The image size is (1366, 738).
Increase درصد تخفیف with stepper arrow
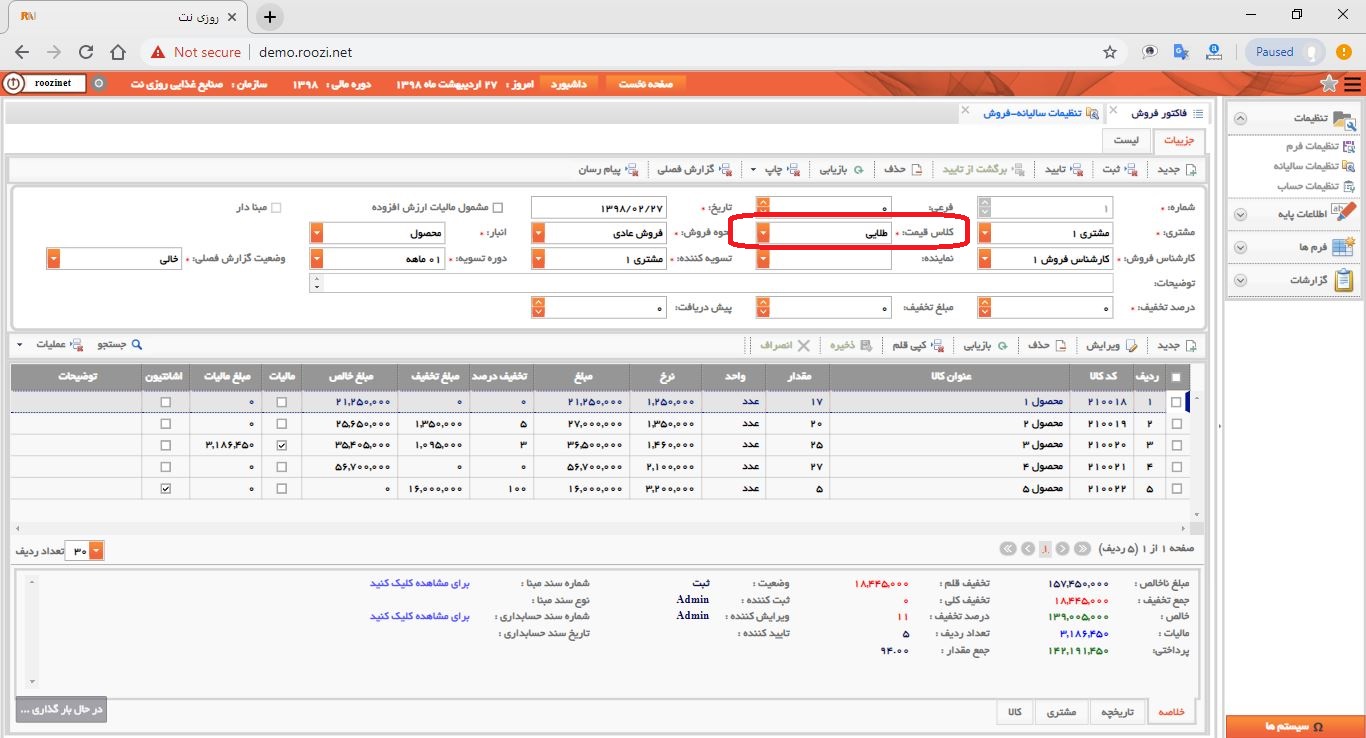(985, 304)
